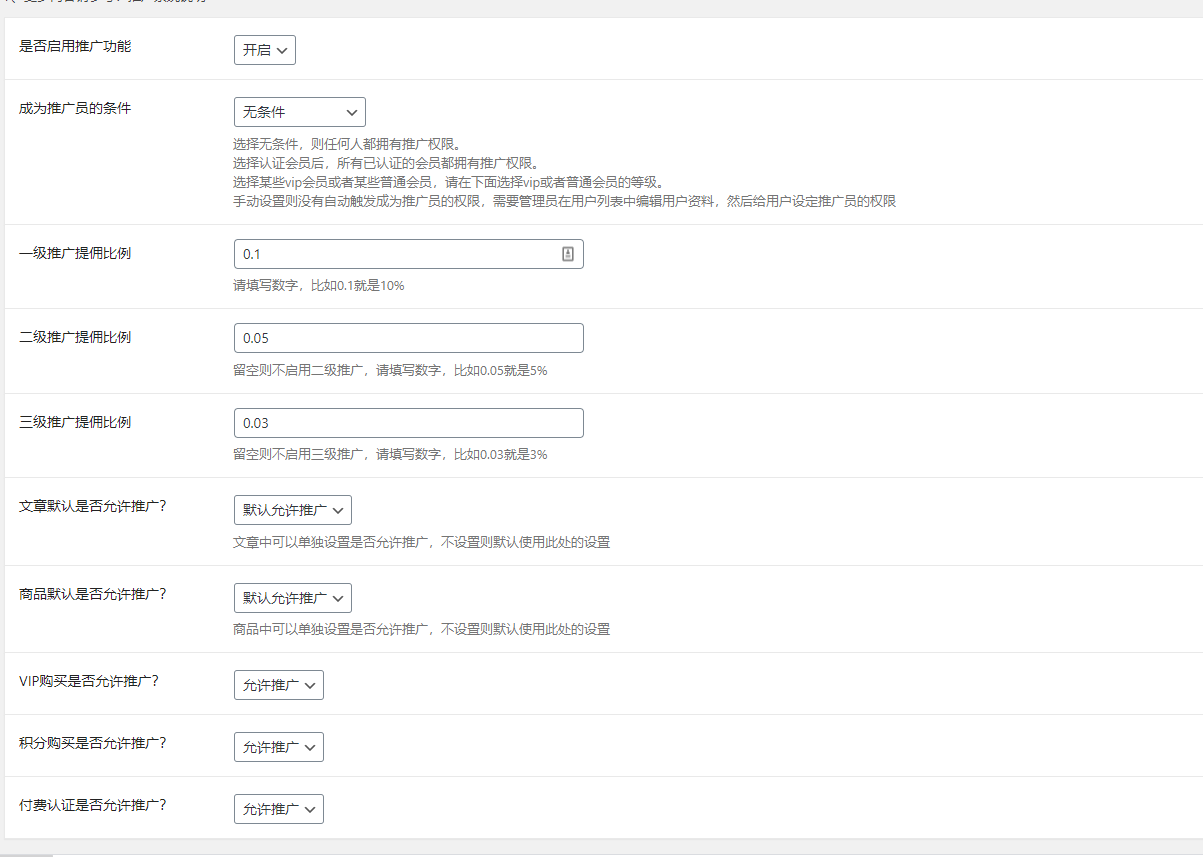The width and height of the screenshot is (1203, 857).
Task: Click the 无条件 combo box chevron
Action: [x=350, y=111]
